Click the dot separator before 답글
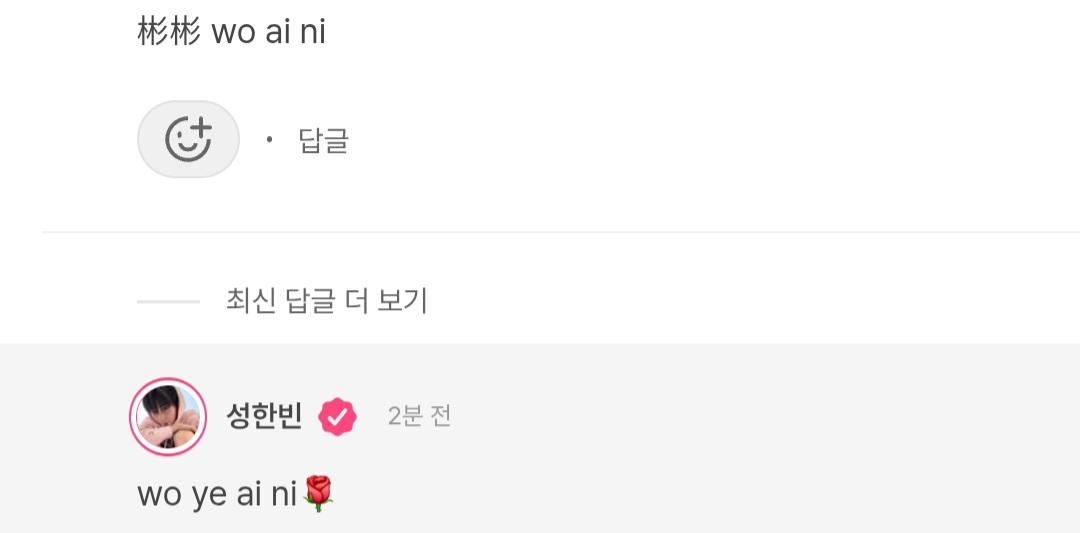This screenshot has height=533, width=1080. coord(269,140)
